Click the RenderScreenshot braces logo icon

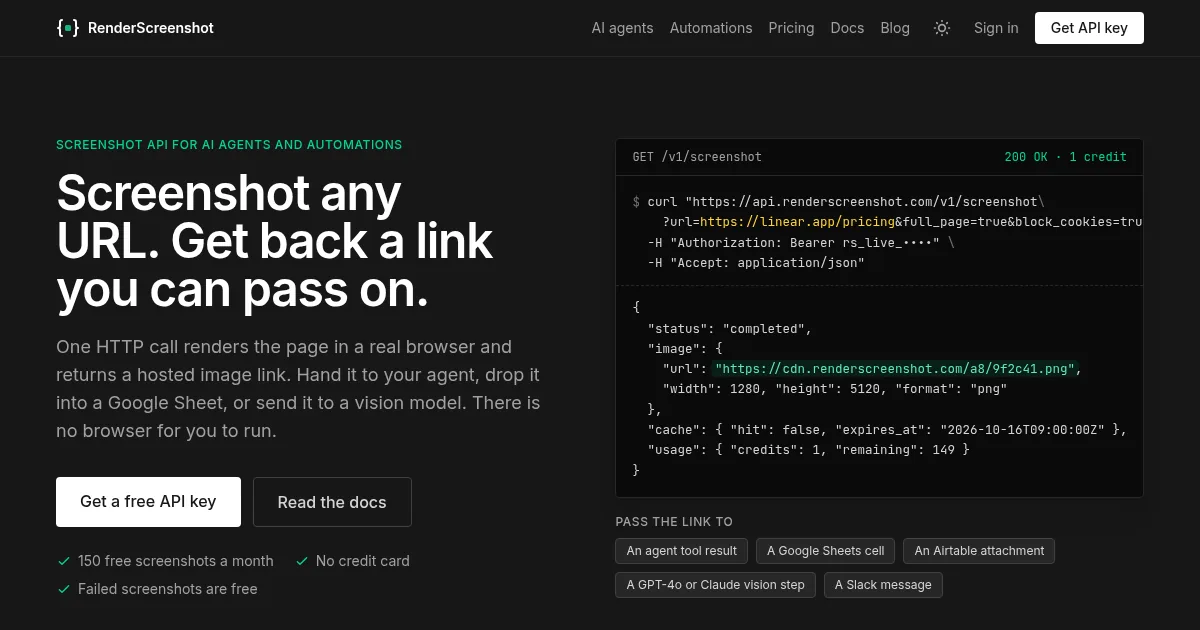tap(67, 28)
